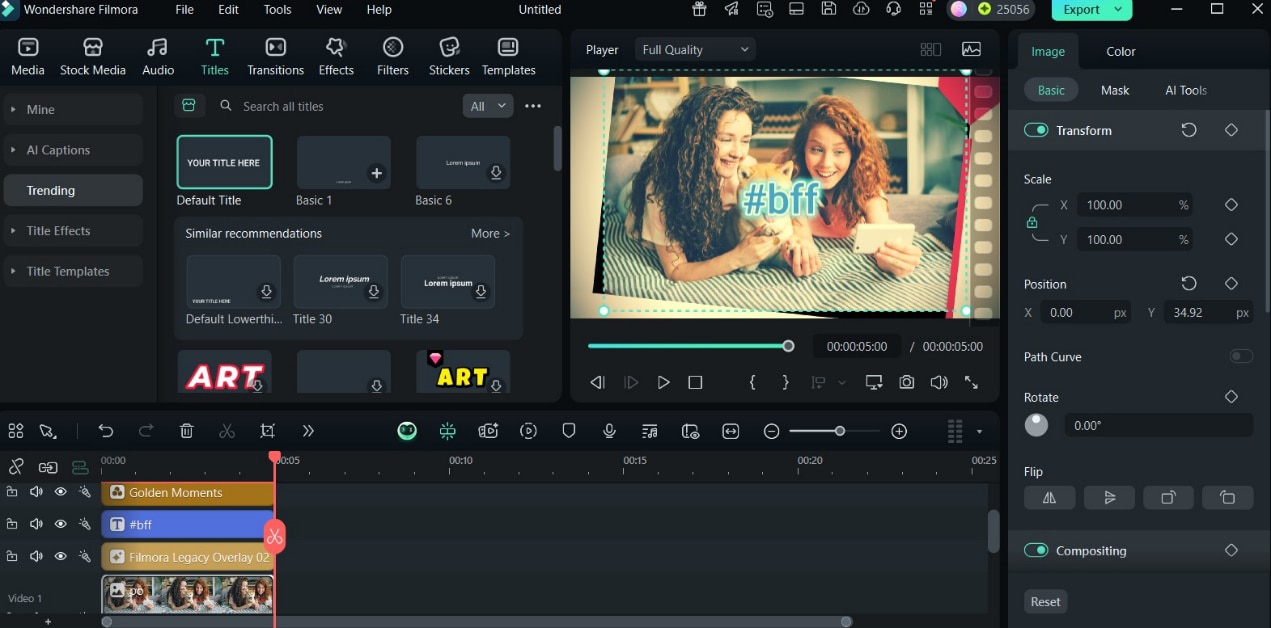Open the AI Tools tab
The width and height of the screenshot is (1271, 628).
pyautogui.click(x=1186, y=90)
